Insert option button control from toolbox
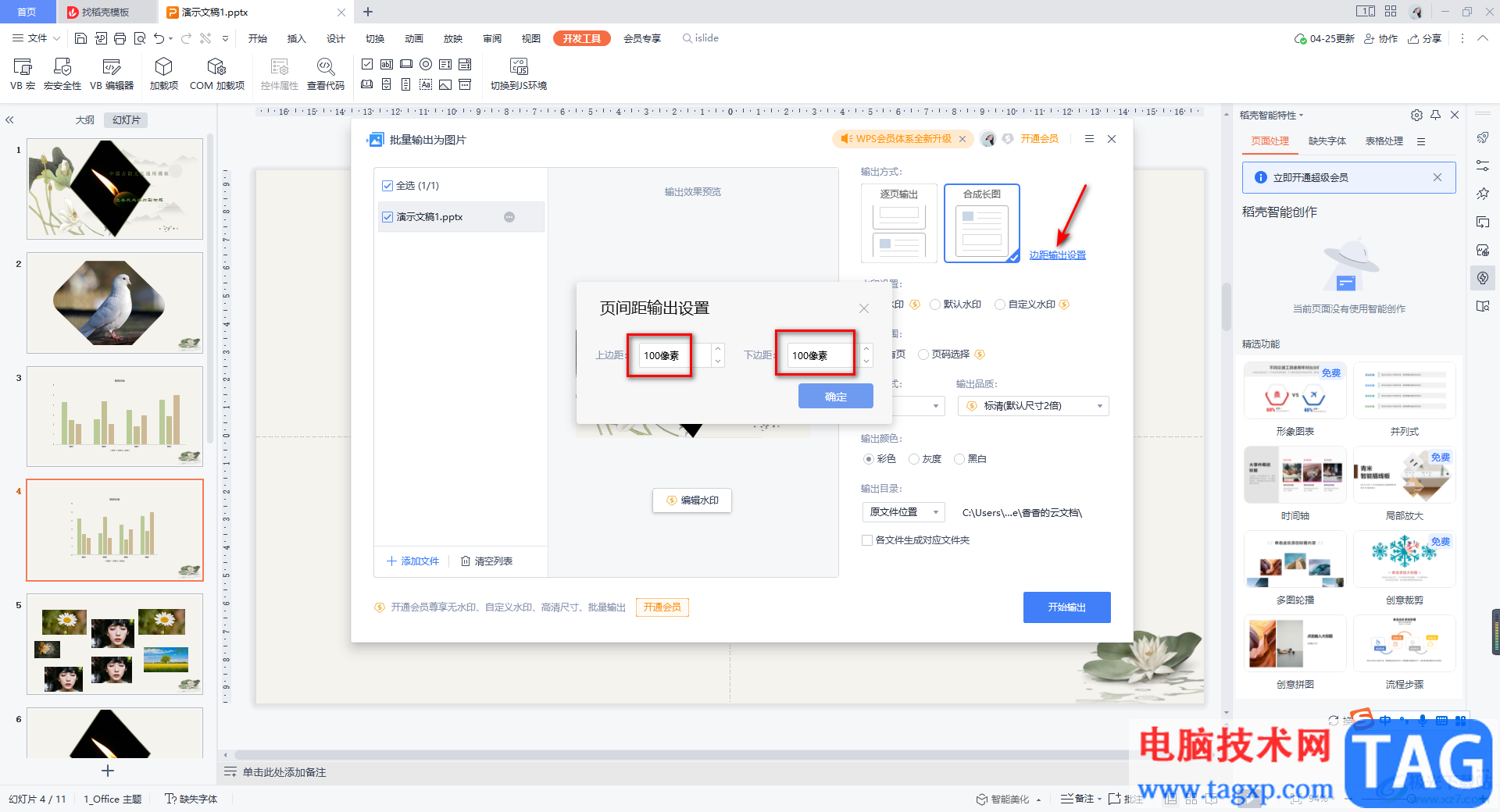Screen dimensions: 1500x812 click(426, 64)
